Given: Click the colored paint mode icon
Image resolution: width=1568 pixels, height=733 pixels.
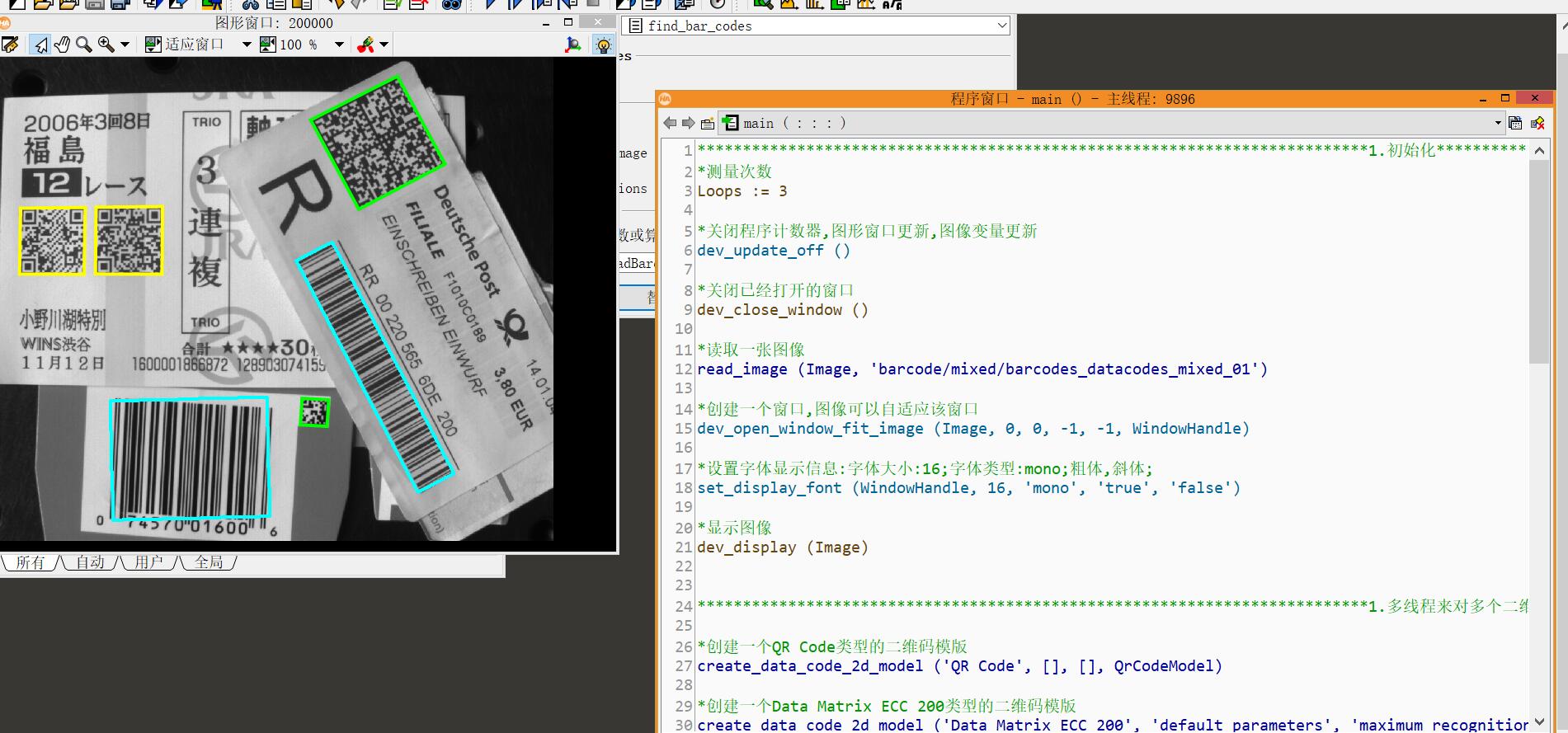Looking at the screenshot, I should coord(365,45).
